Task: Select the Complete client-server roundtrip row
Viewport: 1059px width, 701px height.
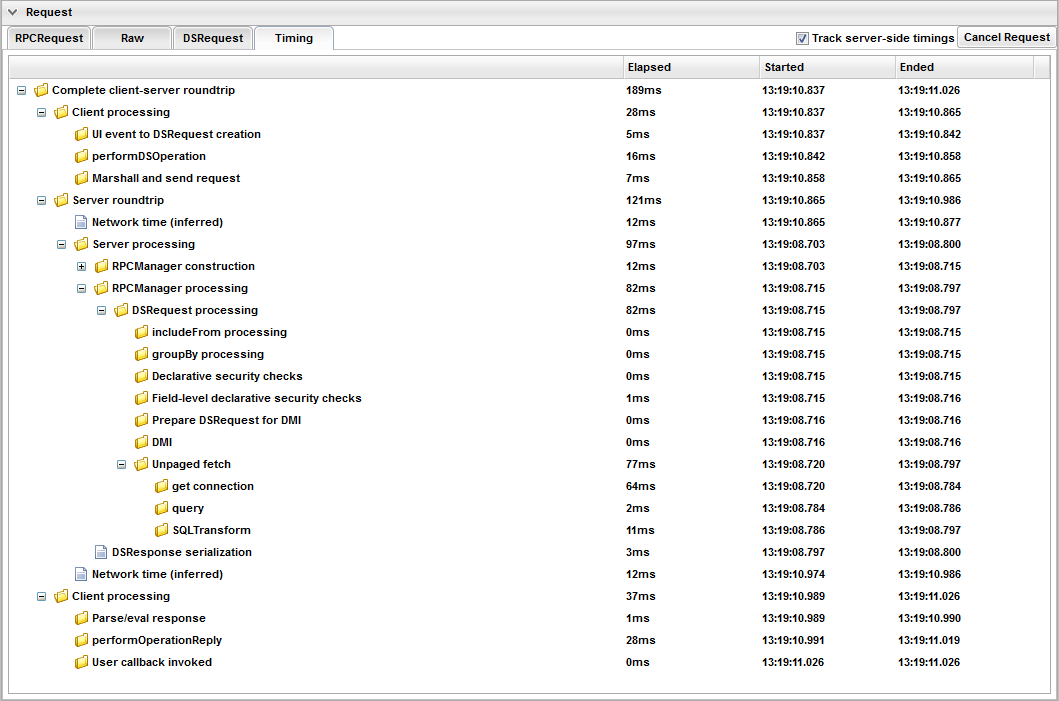Action: (x=143, y=91)
